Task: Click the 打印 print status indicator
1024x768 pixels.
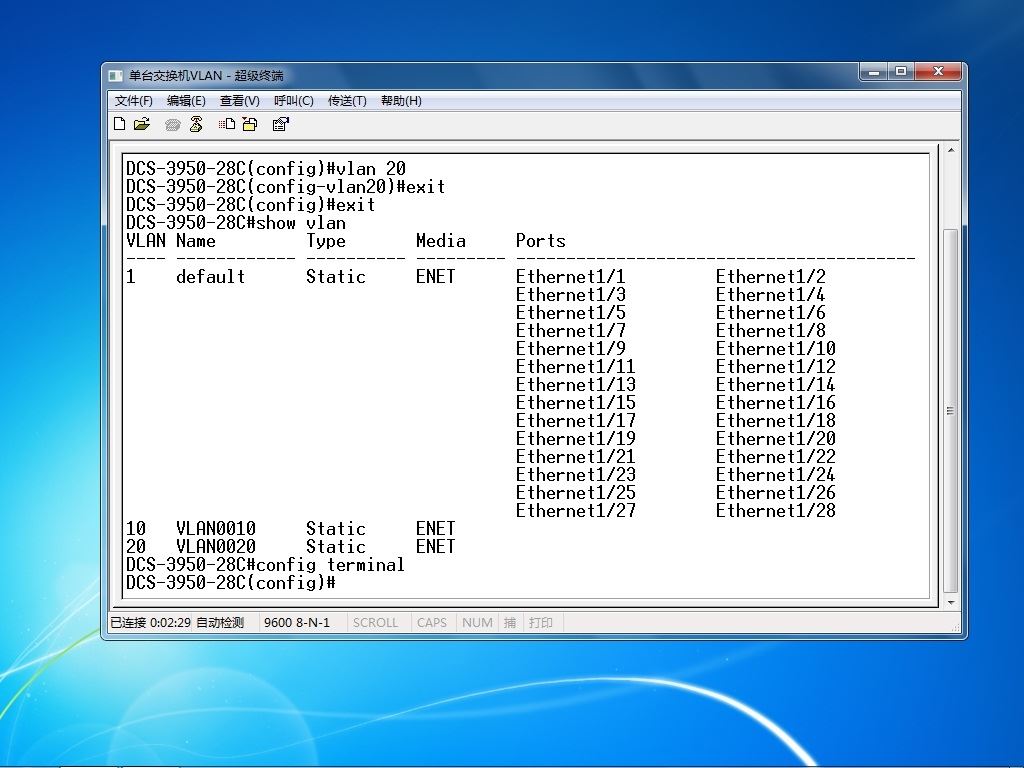Action: (x=541, y=623)
